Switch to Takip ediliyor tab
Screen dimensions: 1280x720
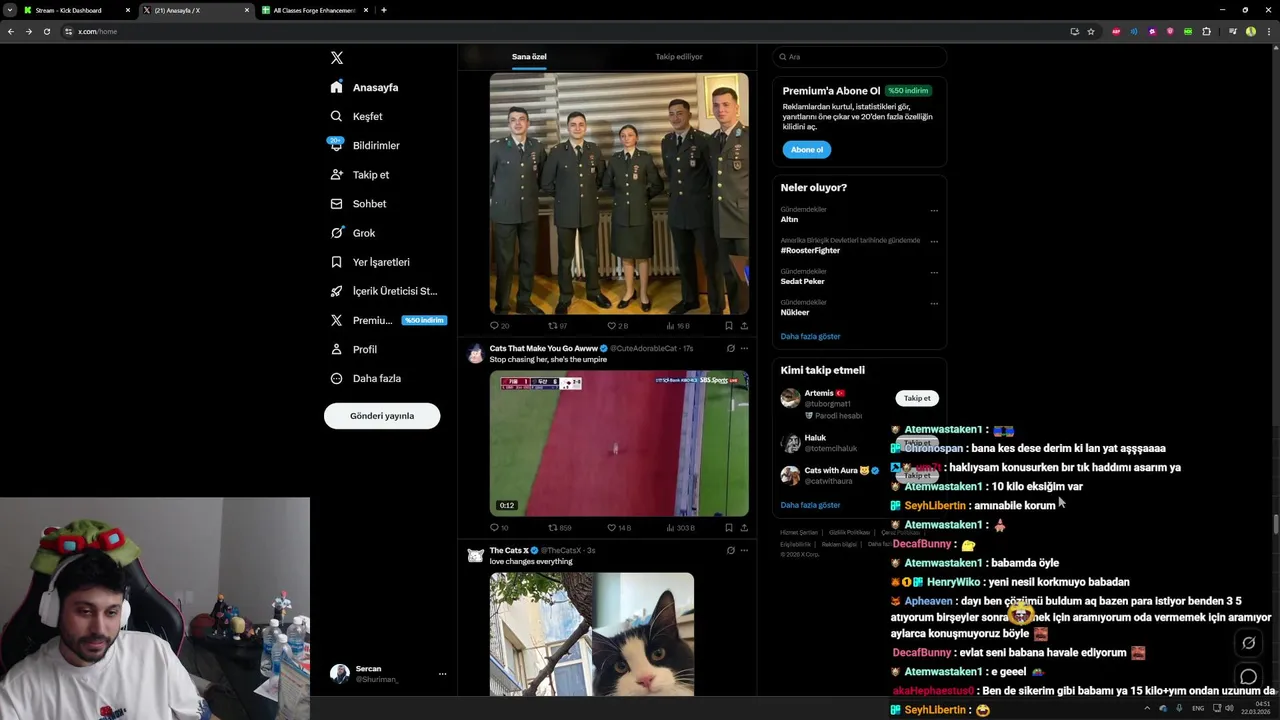point(679,57)
